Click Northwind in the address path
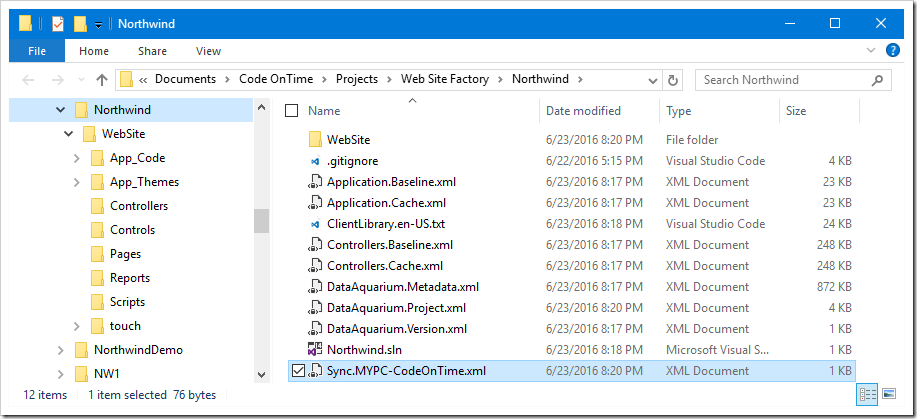Image resolution: width=917 pixels, height=419 pixels. click(540, 79)
